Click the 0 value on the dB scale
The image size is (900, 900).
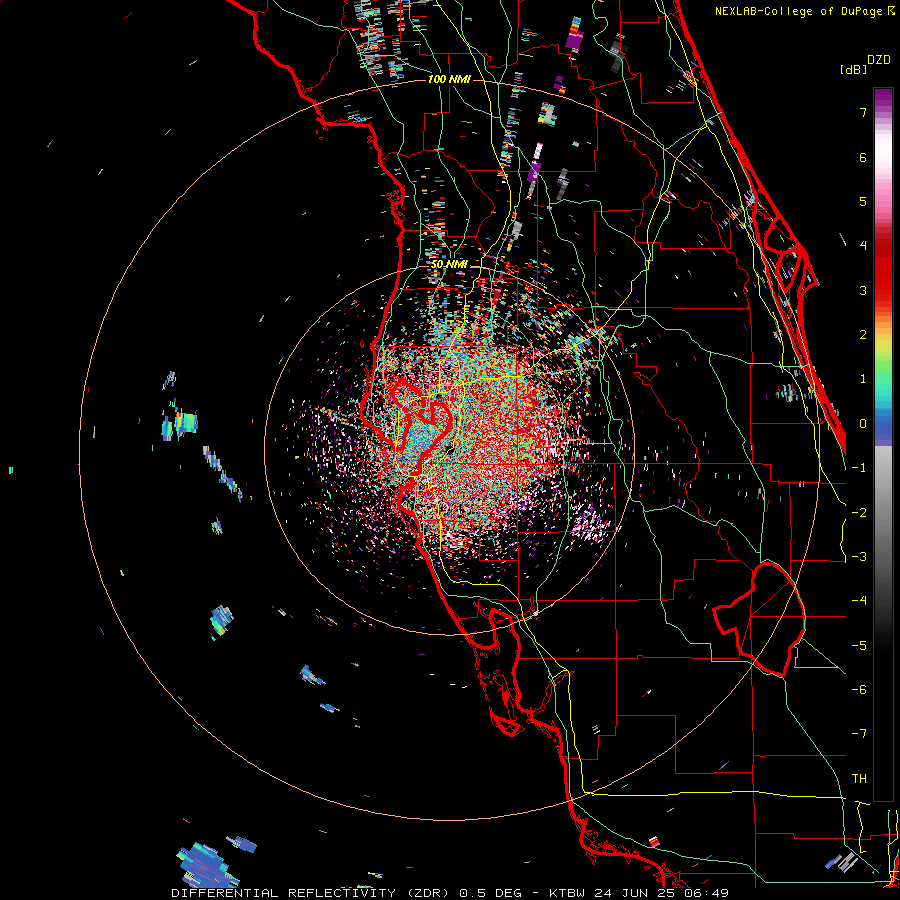tap(863, 424)
